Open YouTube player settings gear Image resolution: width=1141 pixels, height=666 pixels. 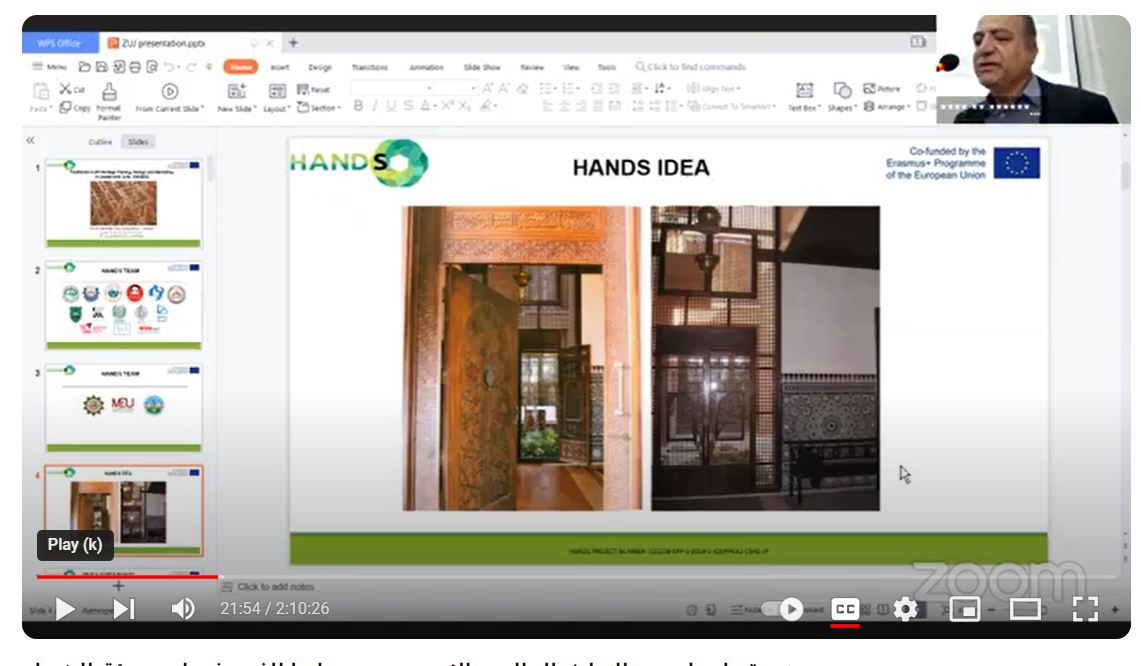[905, 608]
